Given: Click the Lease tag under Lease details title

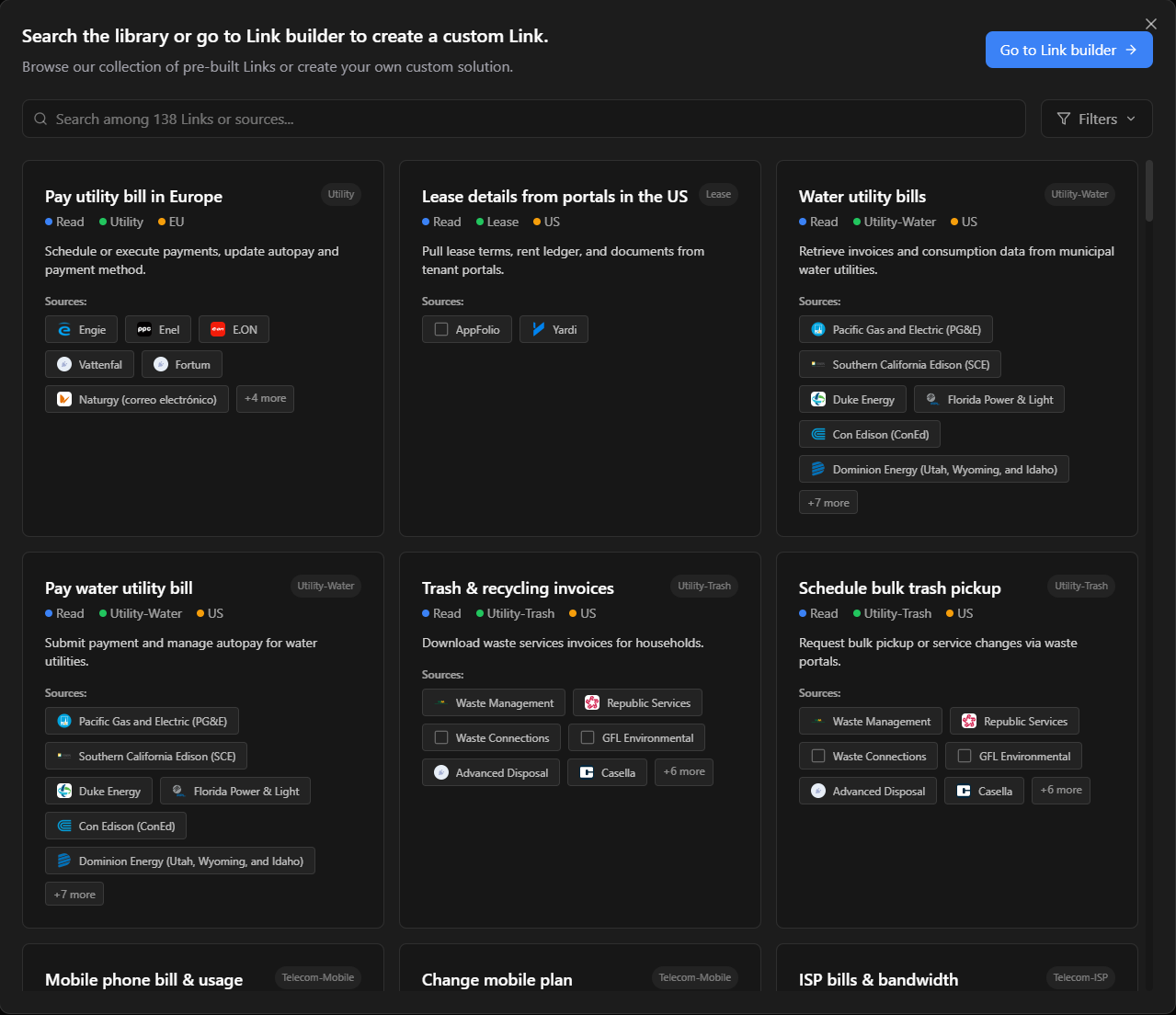Looking at the screenshot, I should click(497, 222).
